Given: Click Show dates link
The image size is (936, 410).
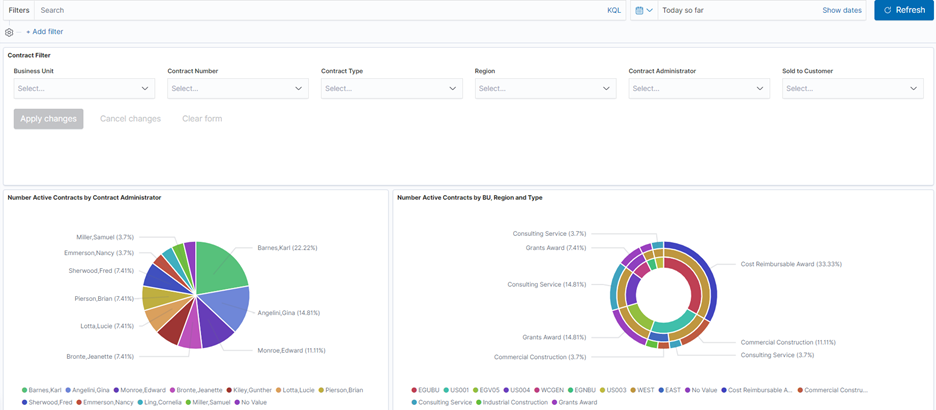Looking at the screenshot, I should click(842, 10).
